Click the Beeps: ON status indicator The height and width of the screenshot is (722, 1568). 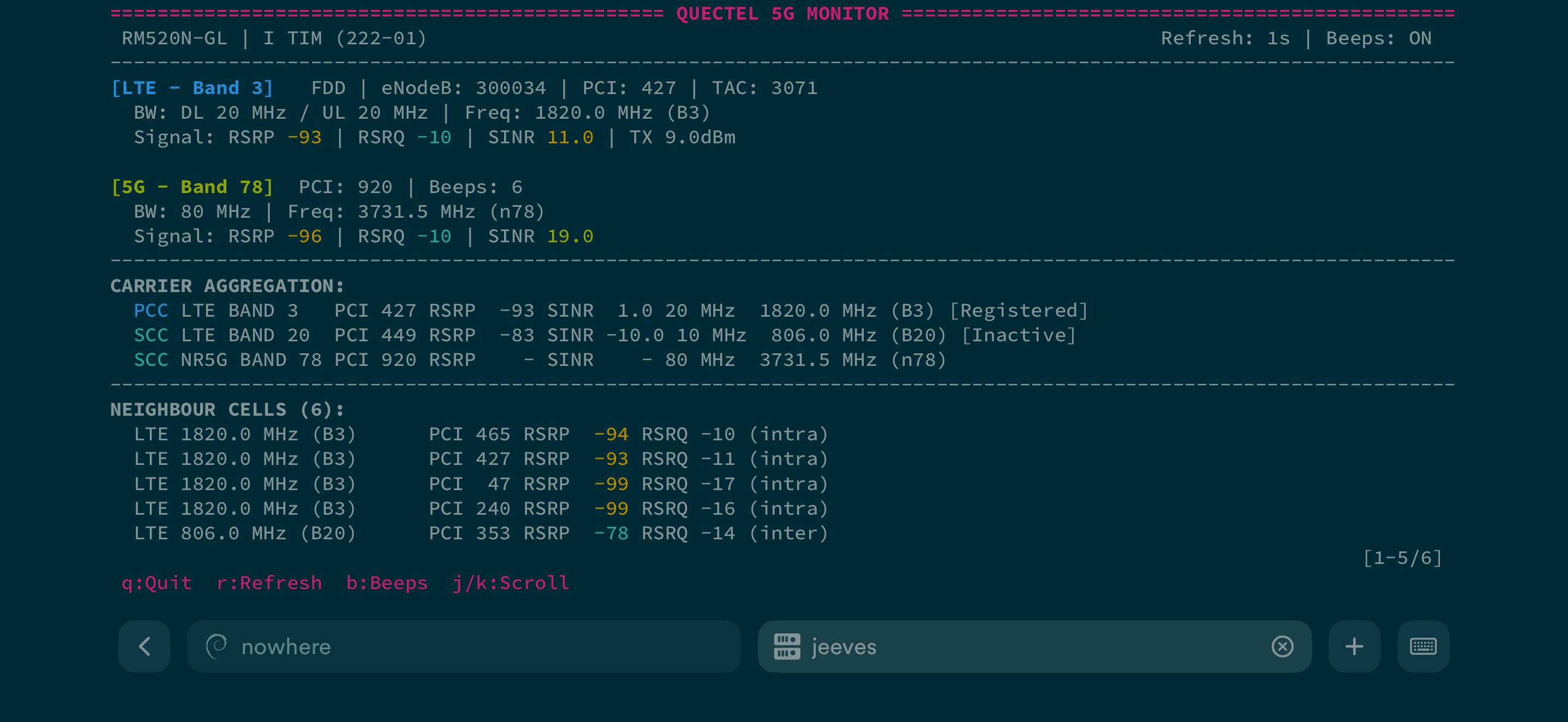click(1378, 38)
